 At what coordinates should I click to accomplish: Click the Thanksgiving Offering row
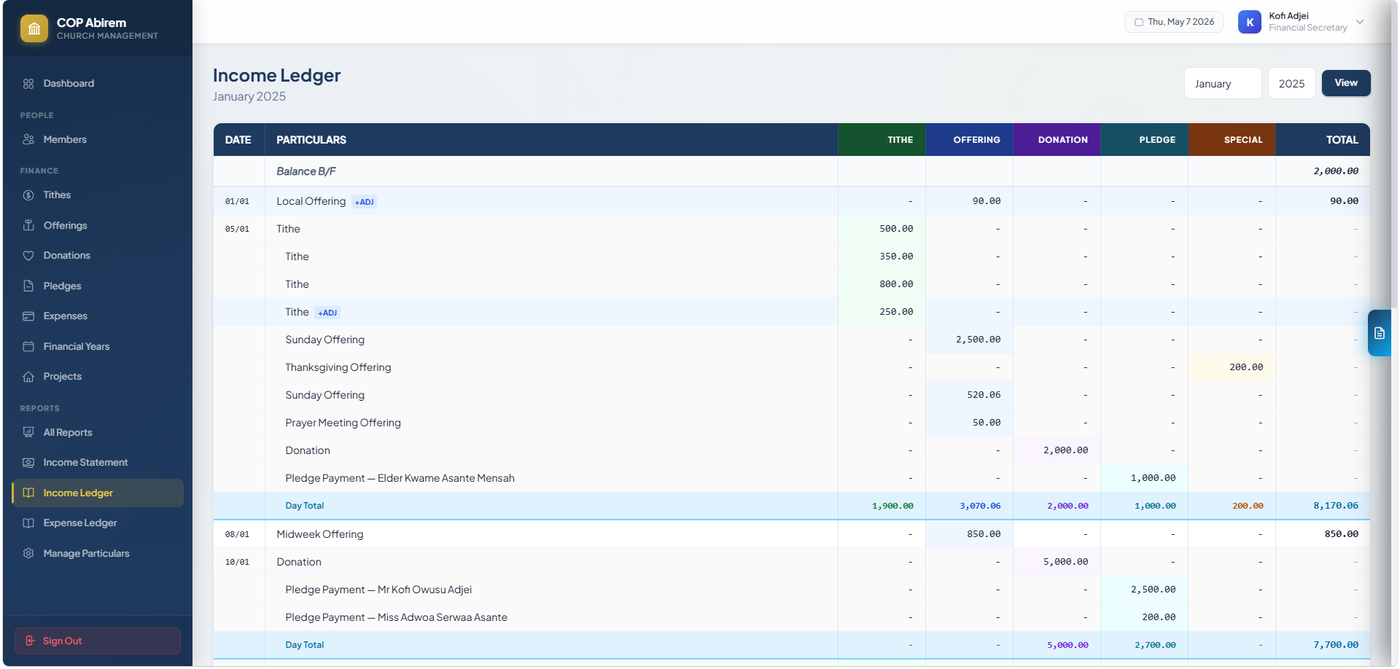791,368
